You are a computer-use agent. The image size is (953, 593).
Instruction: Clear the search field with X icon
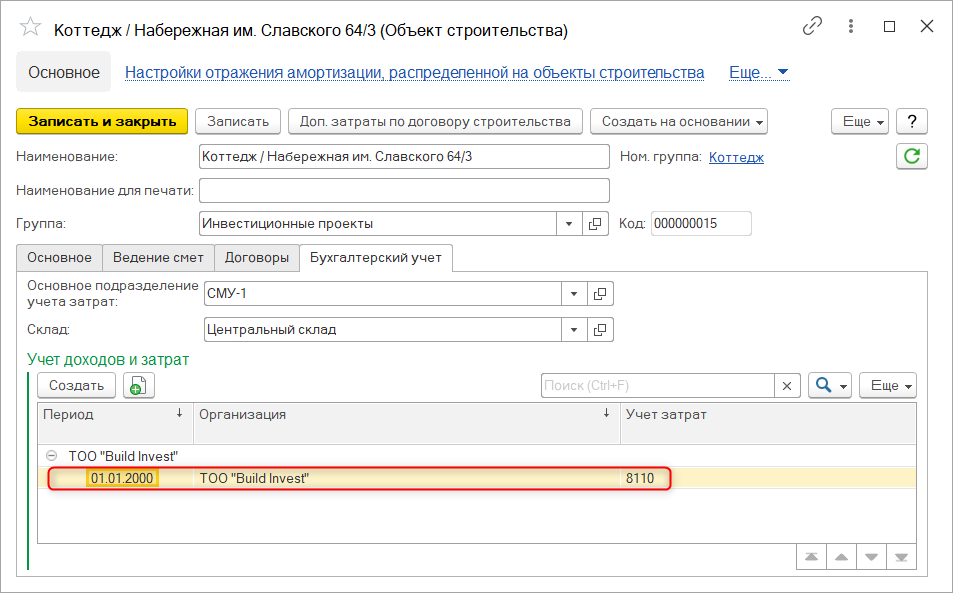pos(787,386)
